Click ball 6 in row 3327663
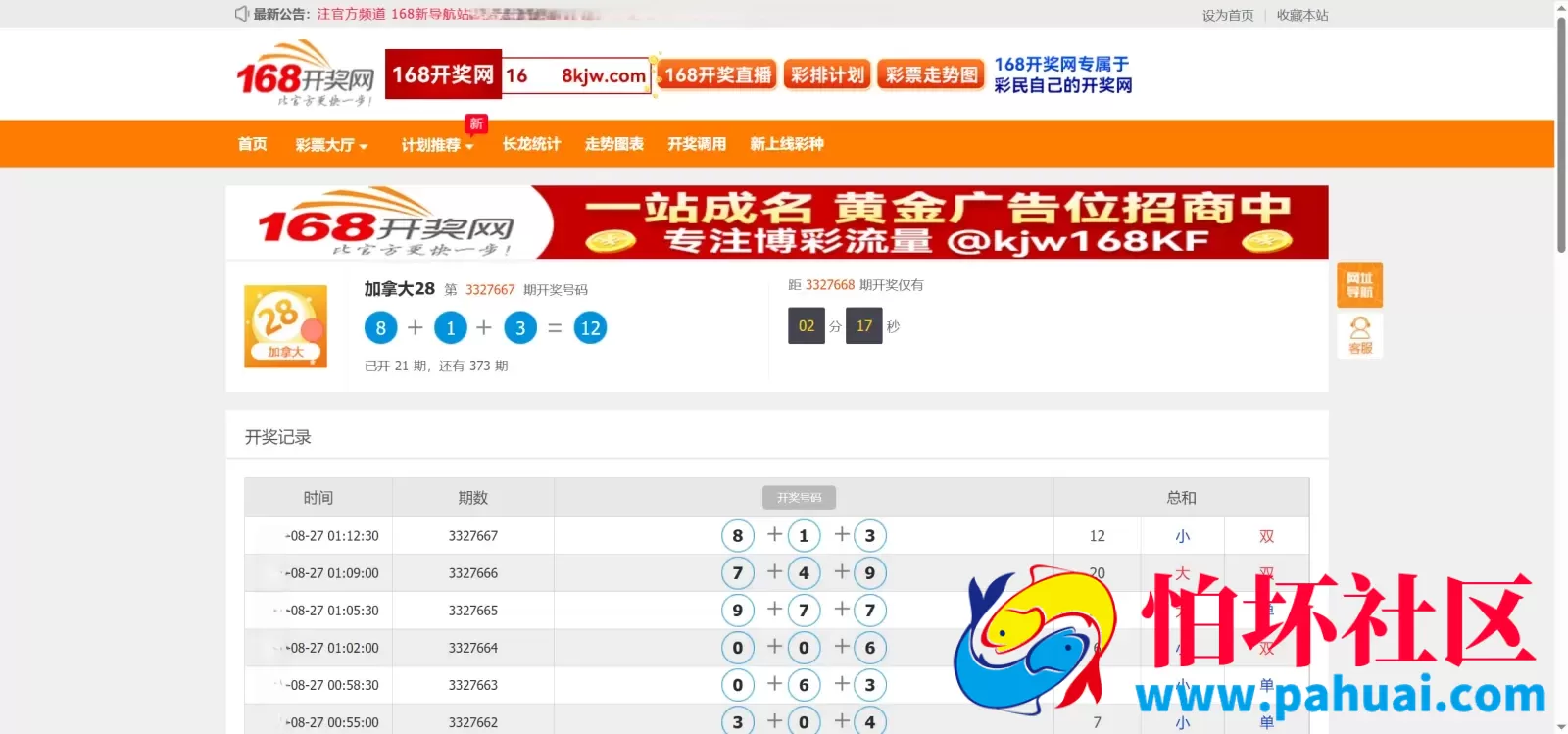 point(804,685)
